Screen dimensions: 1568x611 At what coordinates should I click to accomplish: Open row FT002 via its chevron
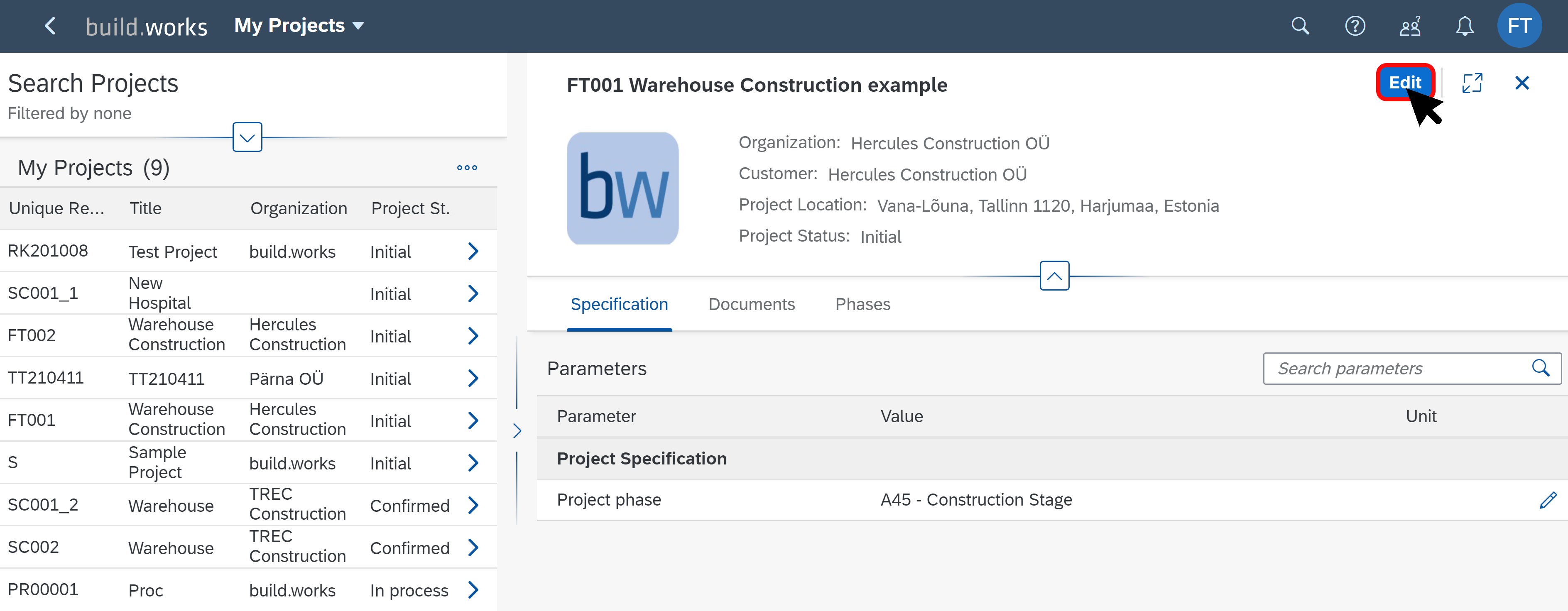click(473, 336)
